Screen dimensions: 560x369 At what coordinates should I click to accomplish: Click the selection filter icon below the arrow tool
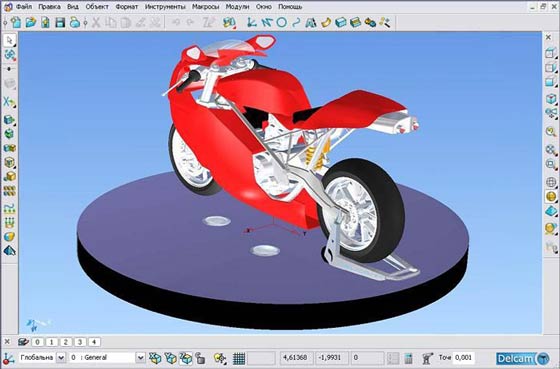pyautogui.click(x=10, y=55)
